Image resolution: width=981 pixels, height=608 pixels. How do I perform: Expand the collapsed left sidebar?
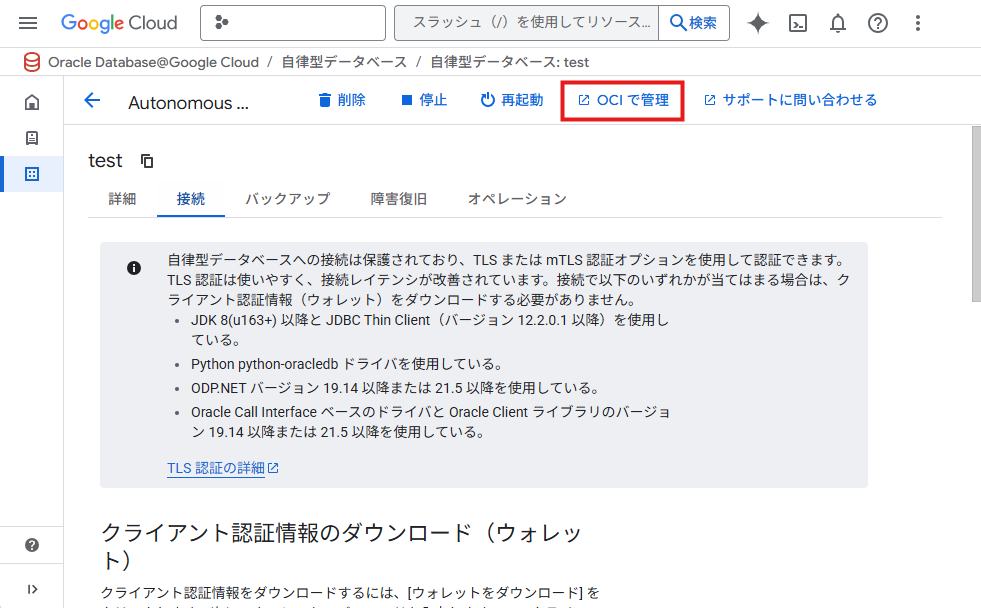click(32, 589)
